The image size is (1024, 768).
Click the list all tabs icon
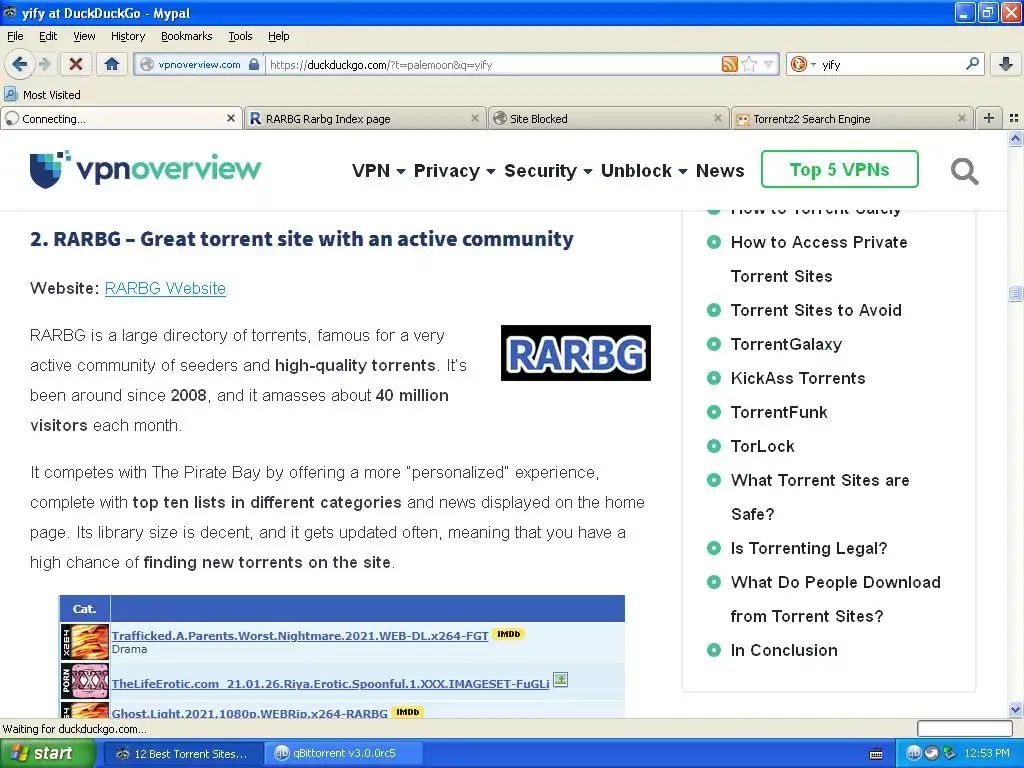[1014, 118]
